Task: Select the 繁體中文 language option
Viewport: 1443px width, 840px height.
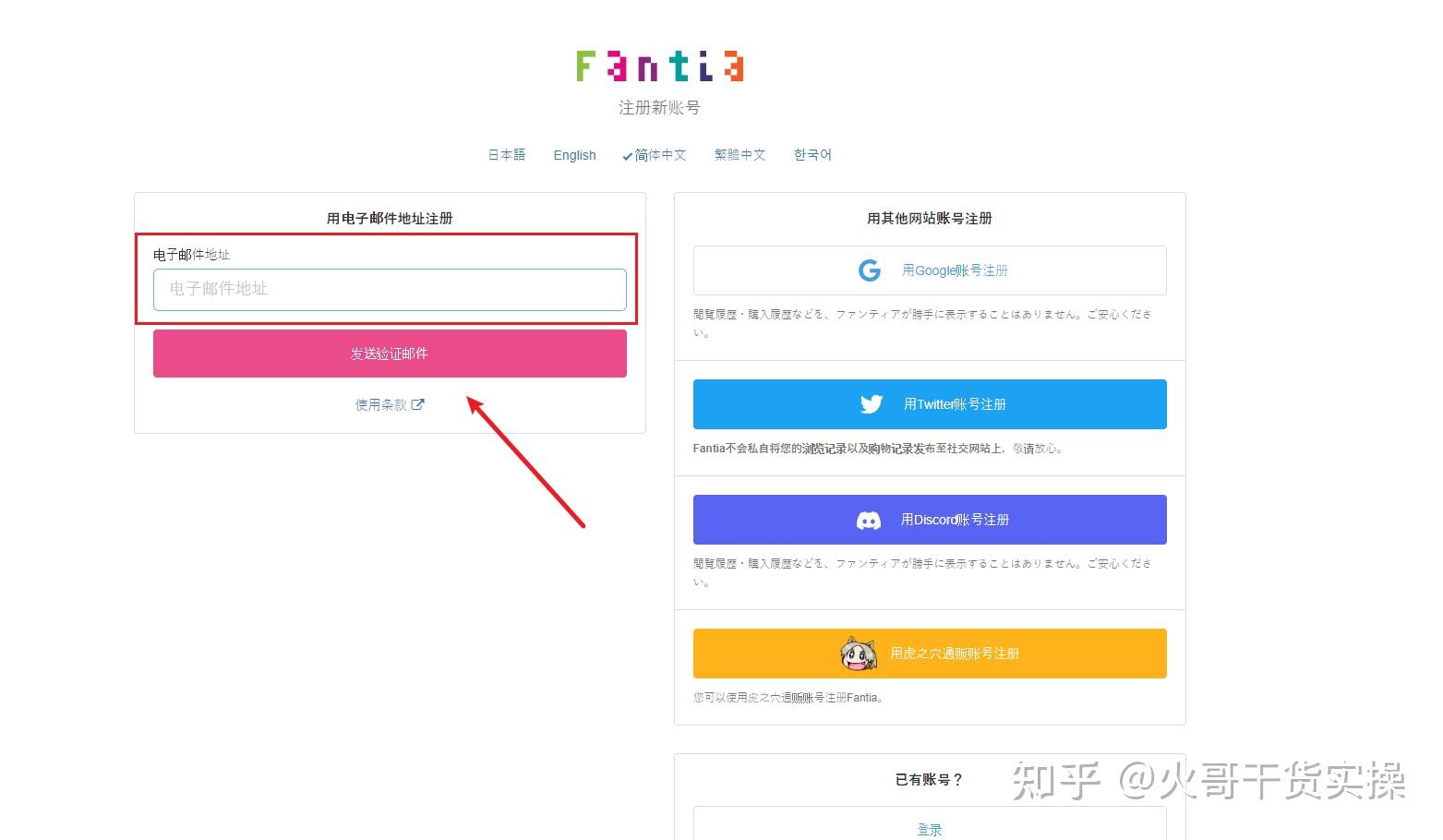Action: coord(740,154)
